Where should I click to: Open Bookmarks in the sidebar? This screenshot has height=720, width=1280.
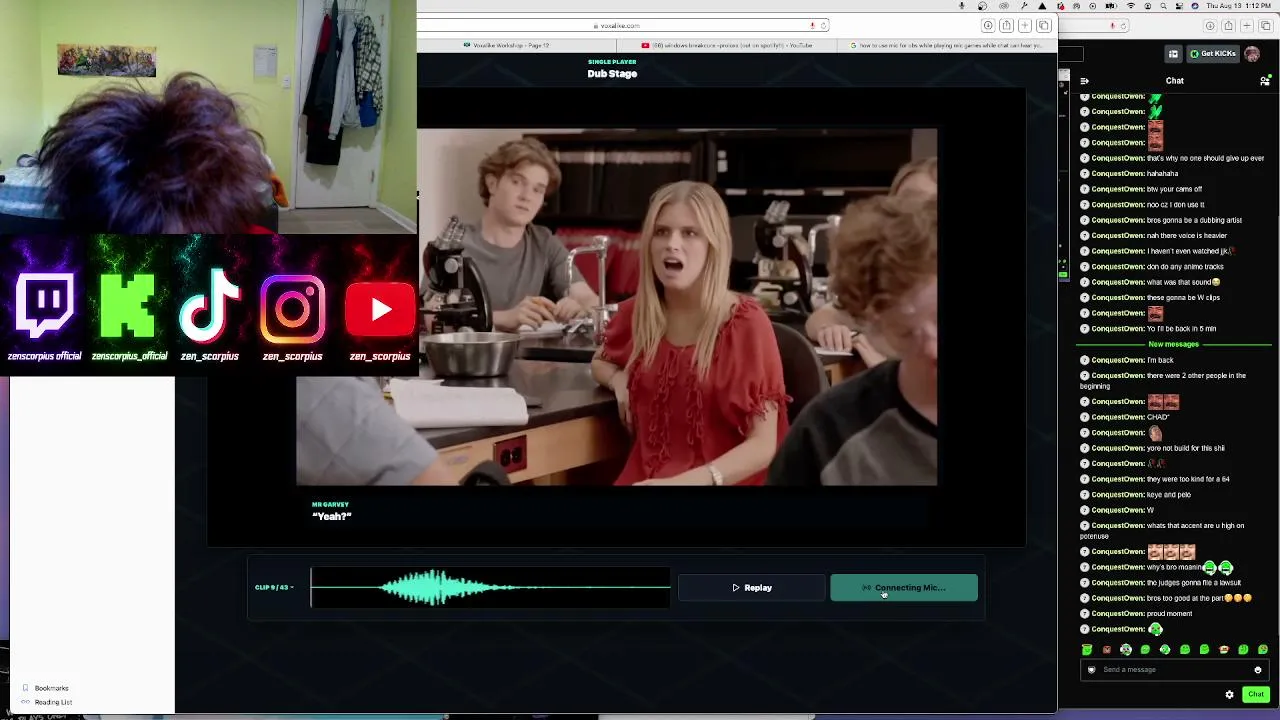51,688
